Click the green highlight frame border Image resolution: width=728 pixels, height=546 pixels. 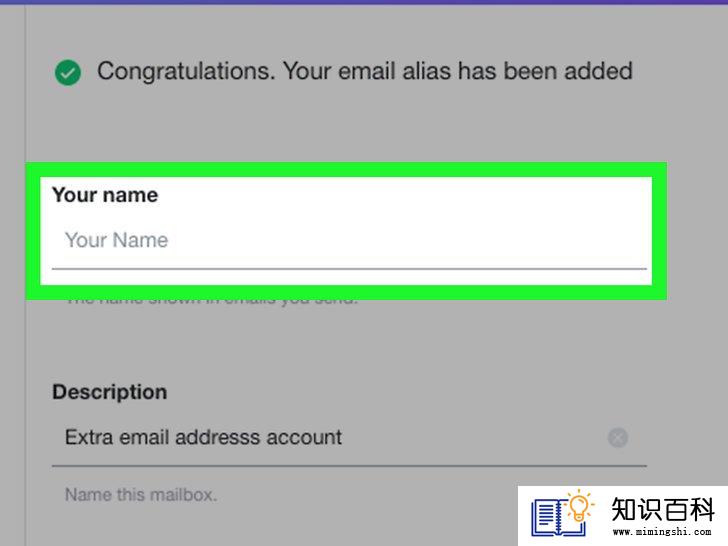[346, 169]
